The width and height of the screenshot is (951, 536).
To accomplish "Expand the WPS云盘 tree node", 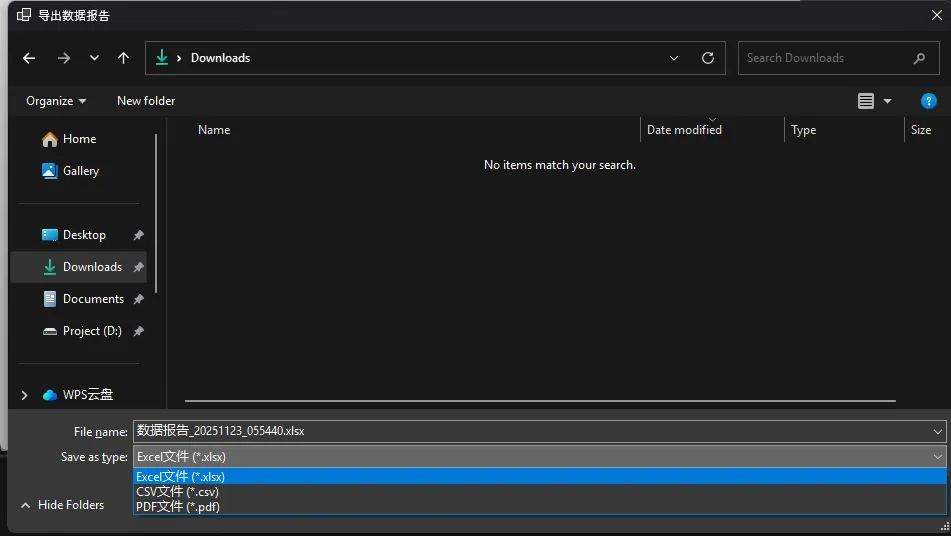I will tap(25, 395).
